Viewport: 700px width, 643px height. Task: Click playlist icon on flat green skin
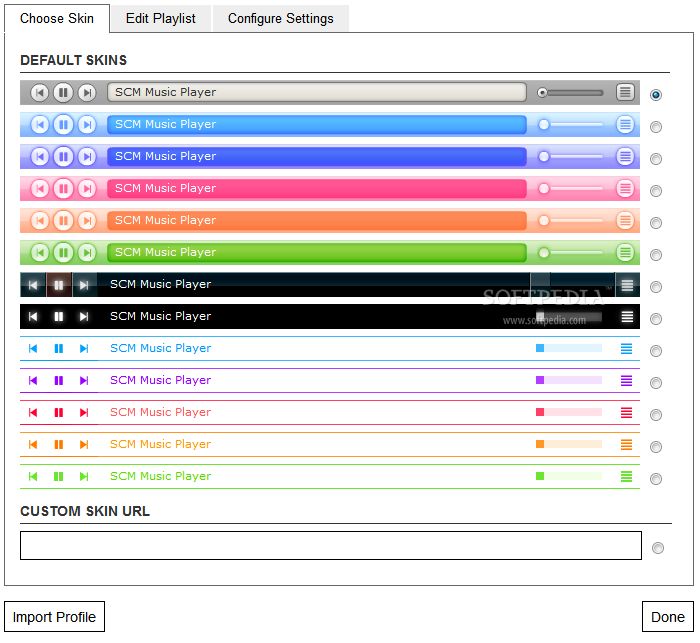(x=626, y=477)
